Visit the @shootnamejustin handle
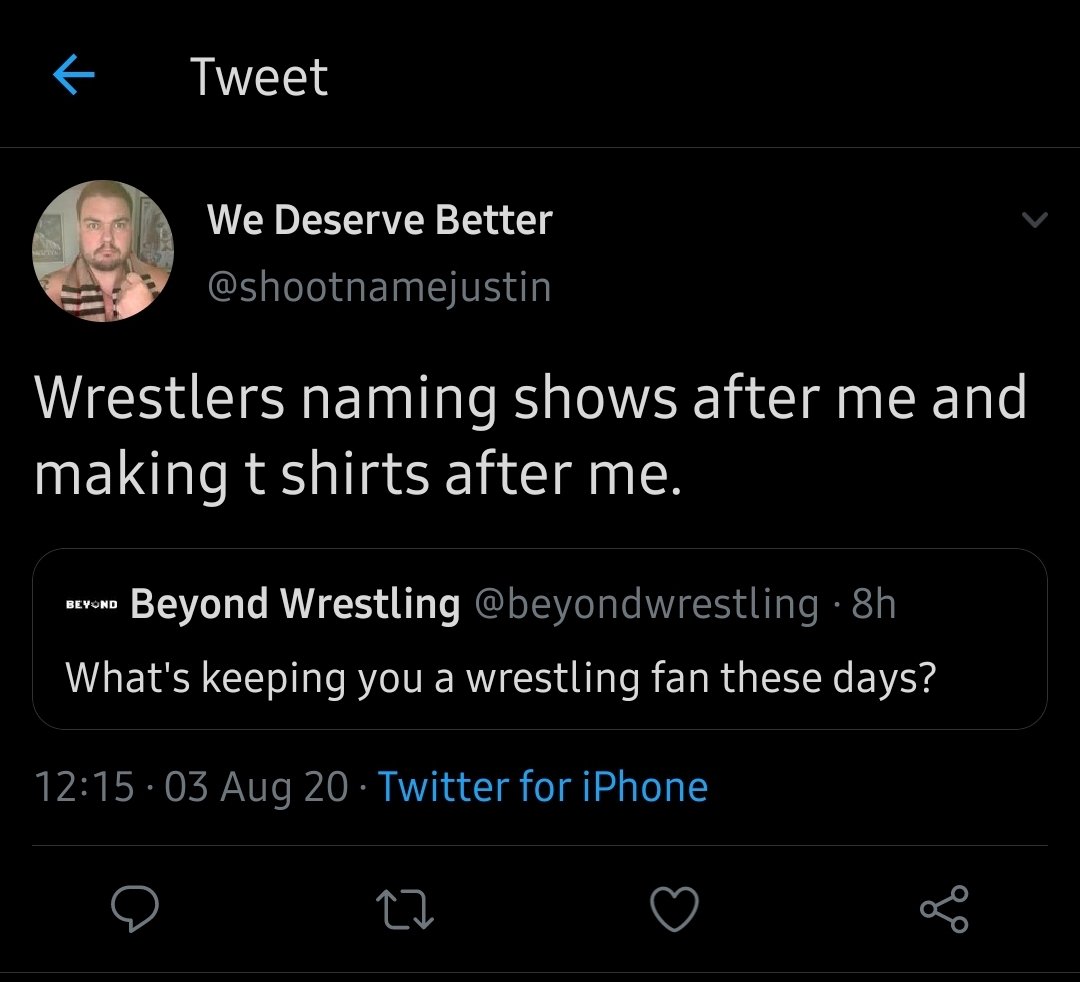This screenshot has width=1080, height=982. (x=379, y=287)
